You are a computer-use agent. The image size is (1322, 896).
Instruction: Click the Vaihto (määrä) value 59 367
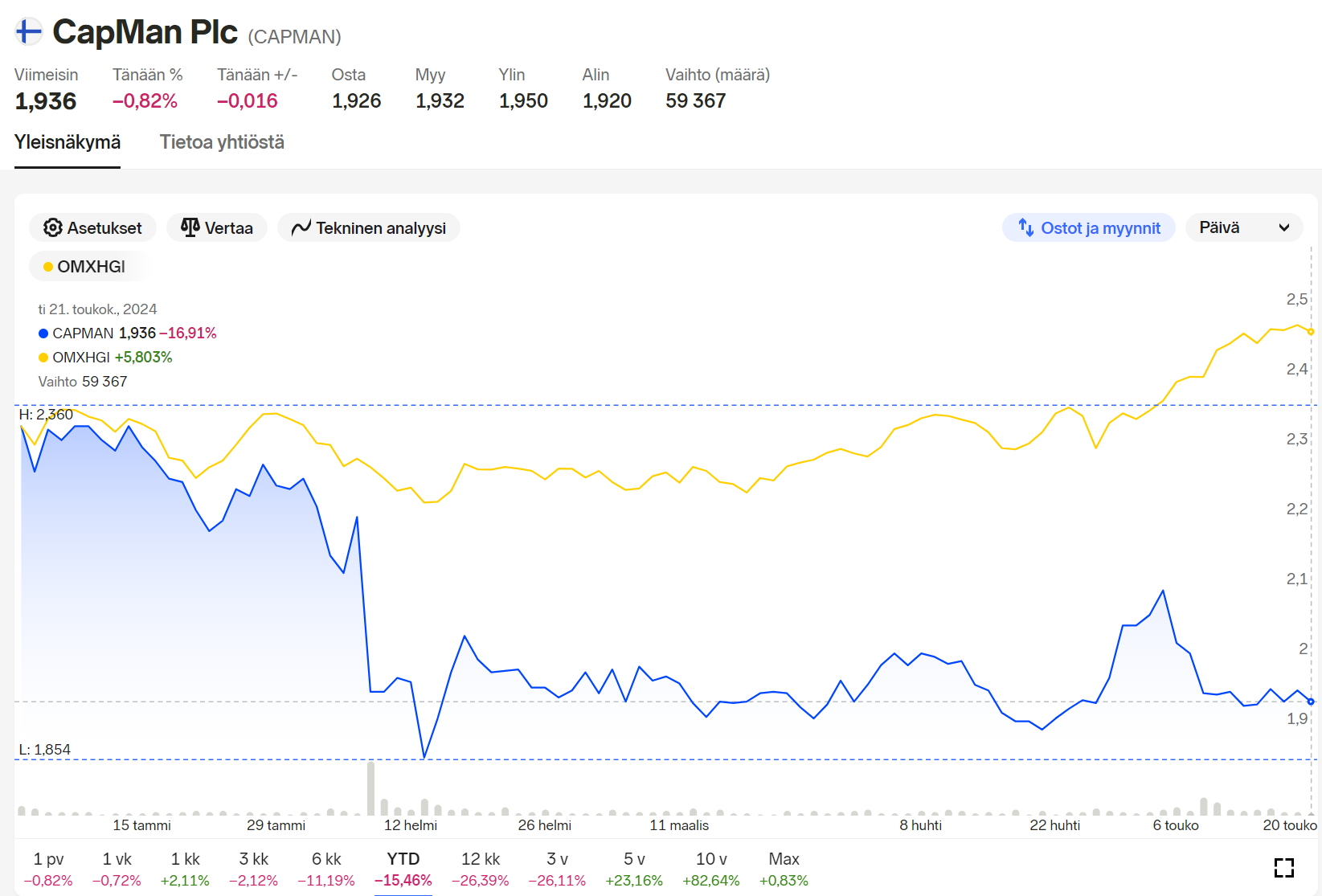coord(696,101)
